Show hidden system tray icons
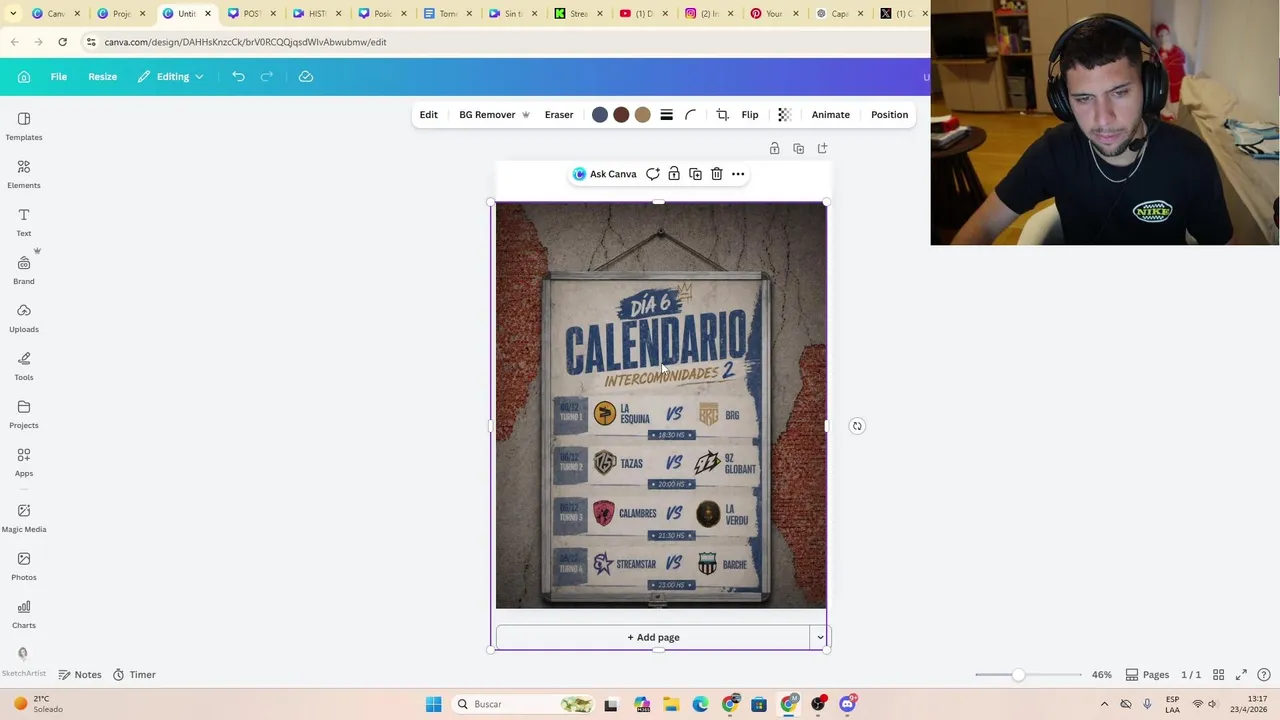The image size is (1280, 720). [1102, 704]
